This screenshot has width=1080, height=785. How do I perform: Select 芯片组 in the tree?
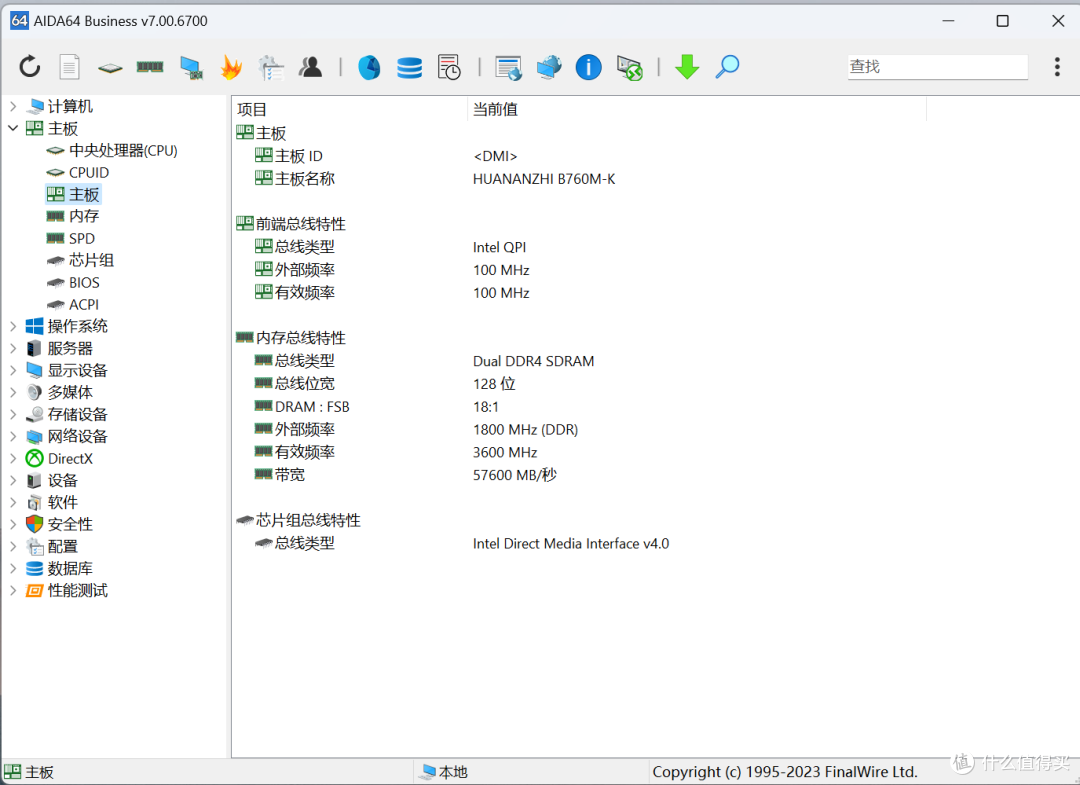click(80, 260)
